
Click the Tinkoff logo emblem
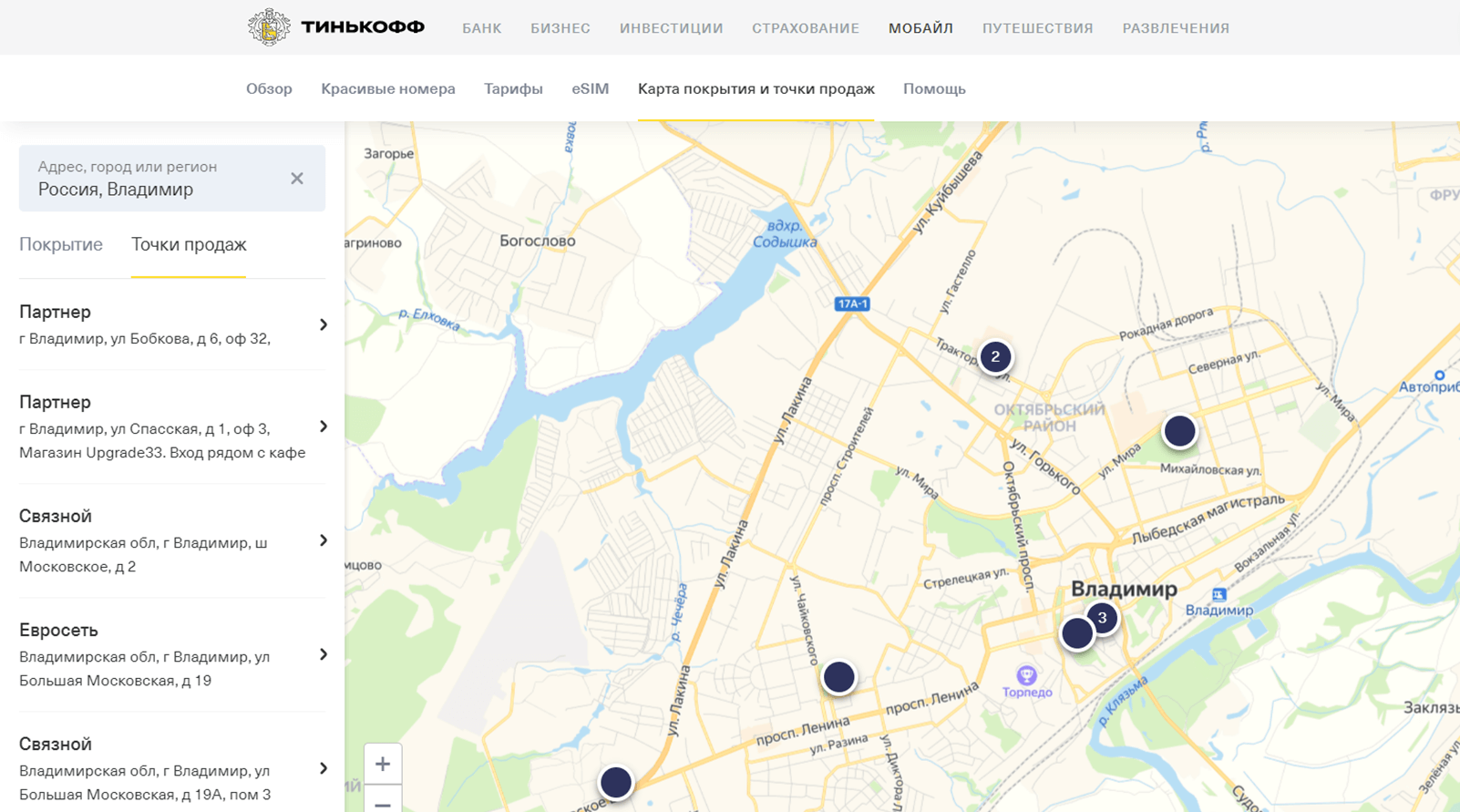(x=269, y=27)
